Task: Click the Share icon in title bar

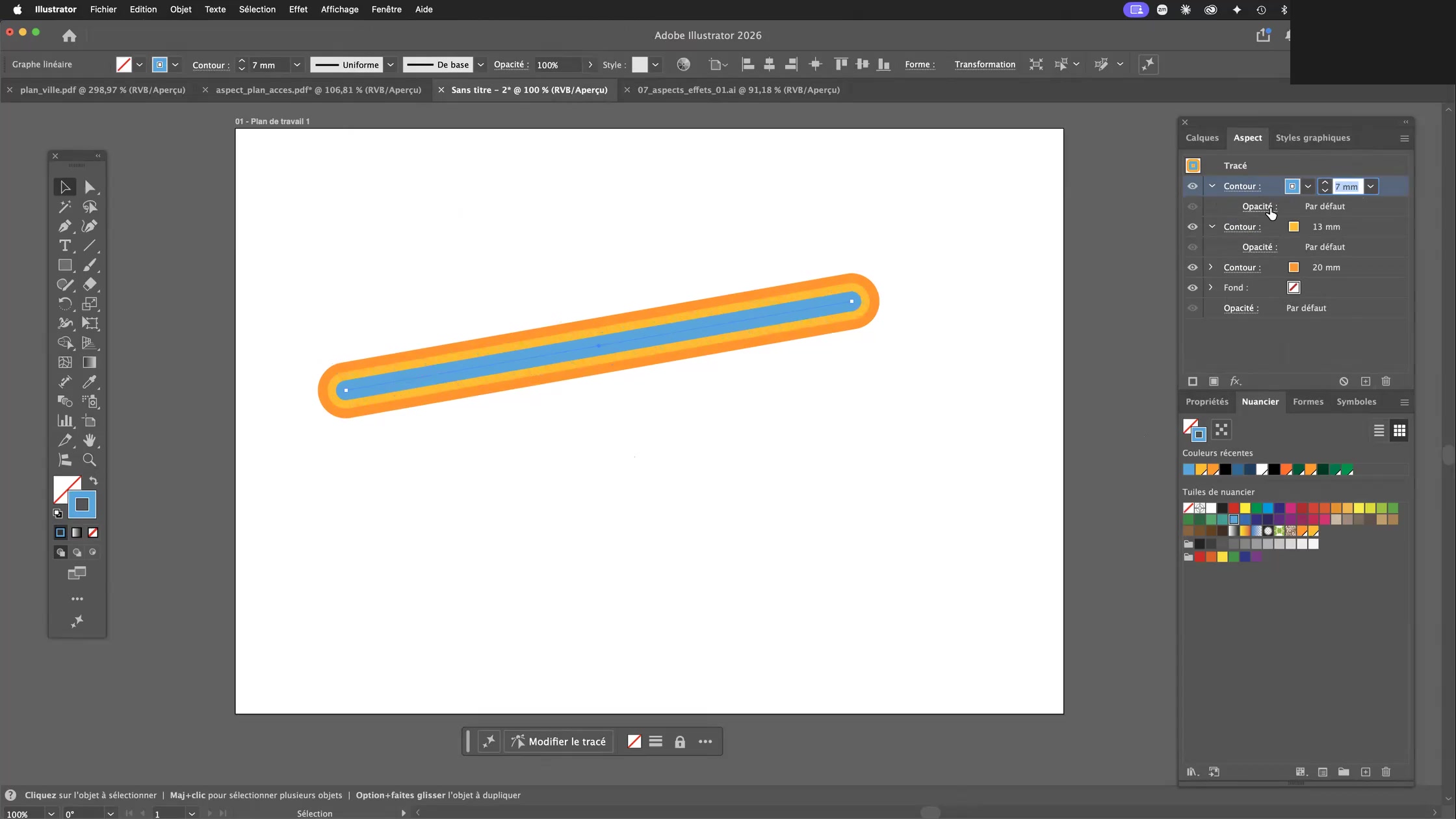Action: pyautogui.click(x=1263, y=35)
